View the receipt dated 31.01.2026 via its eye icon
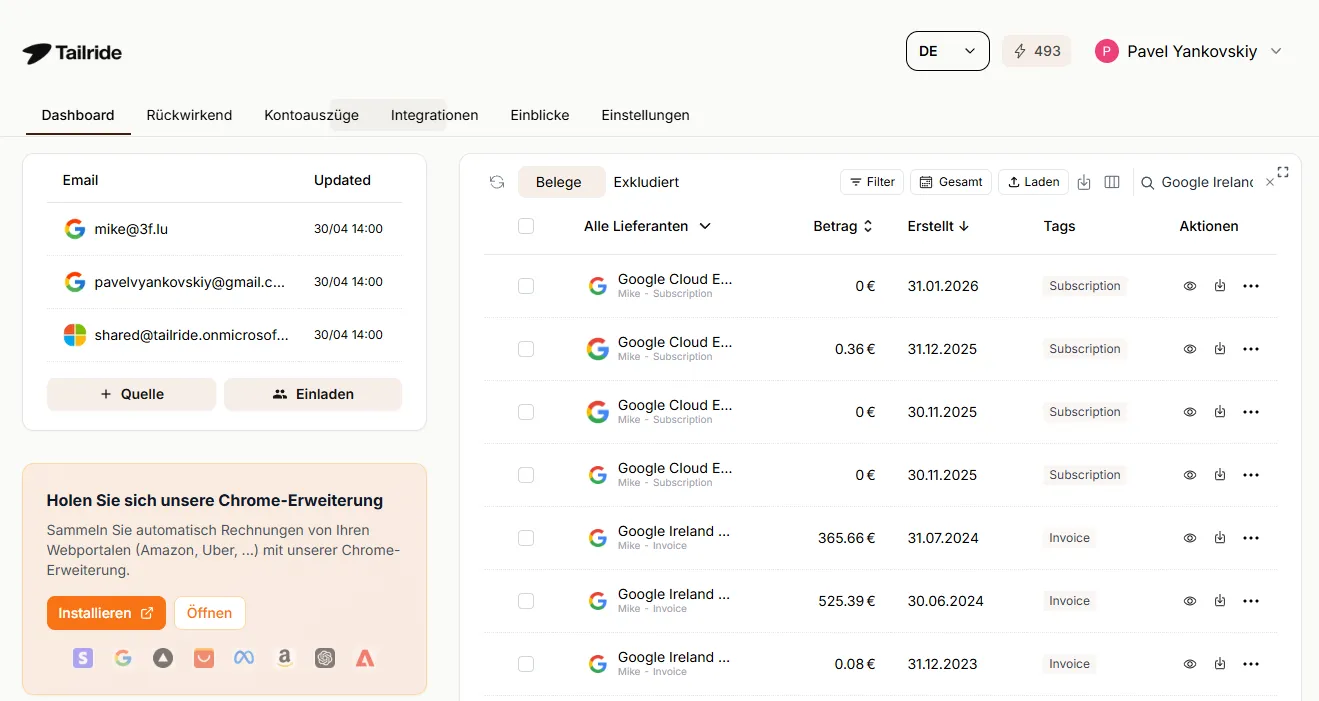This screenshot has height=701, width=1319. [x=1190, y=286]
